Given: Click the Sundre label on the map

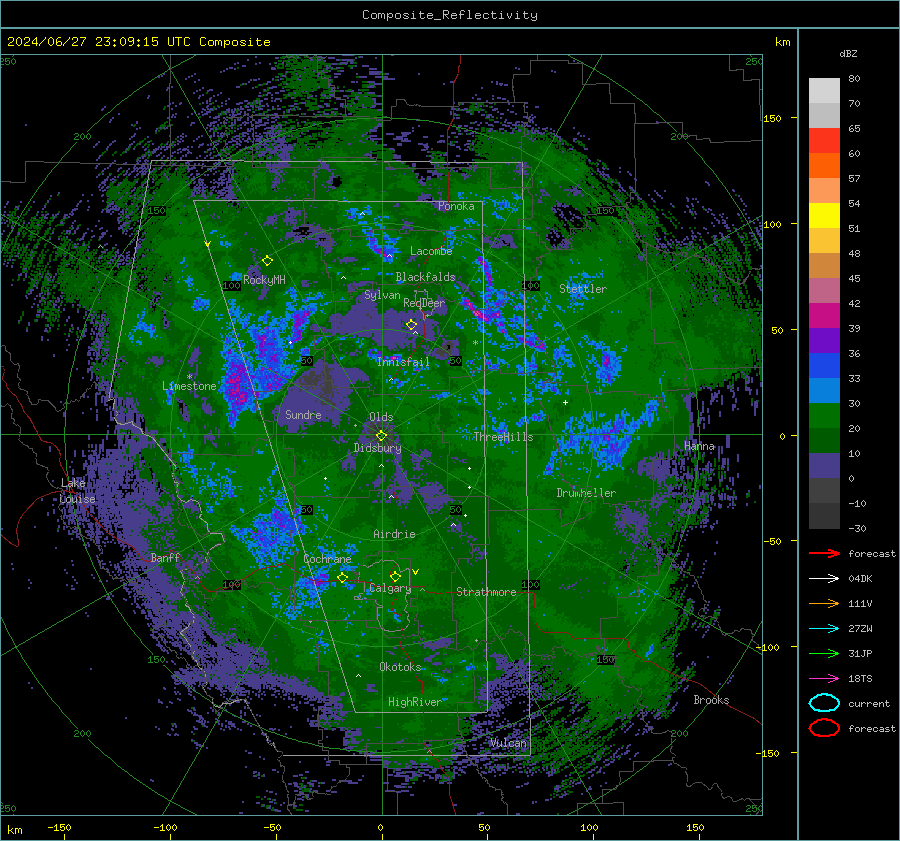Looking at the screenshot, I should coord(303,414).
